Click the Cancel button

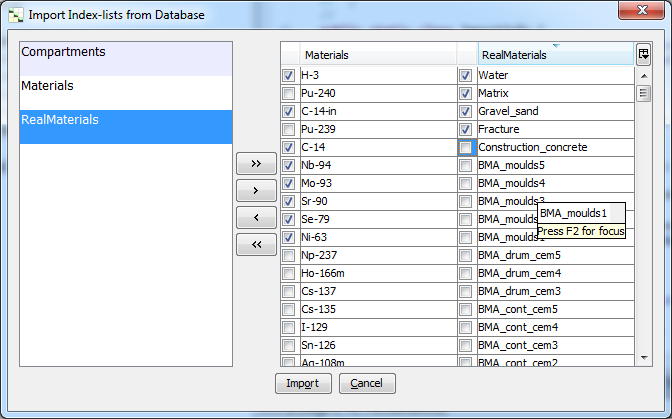367,383
